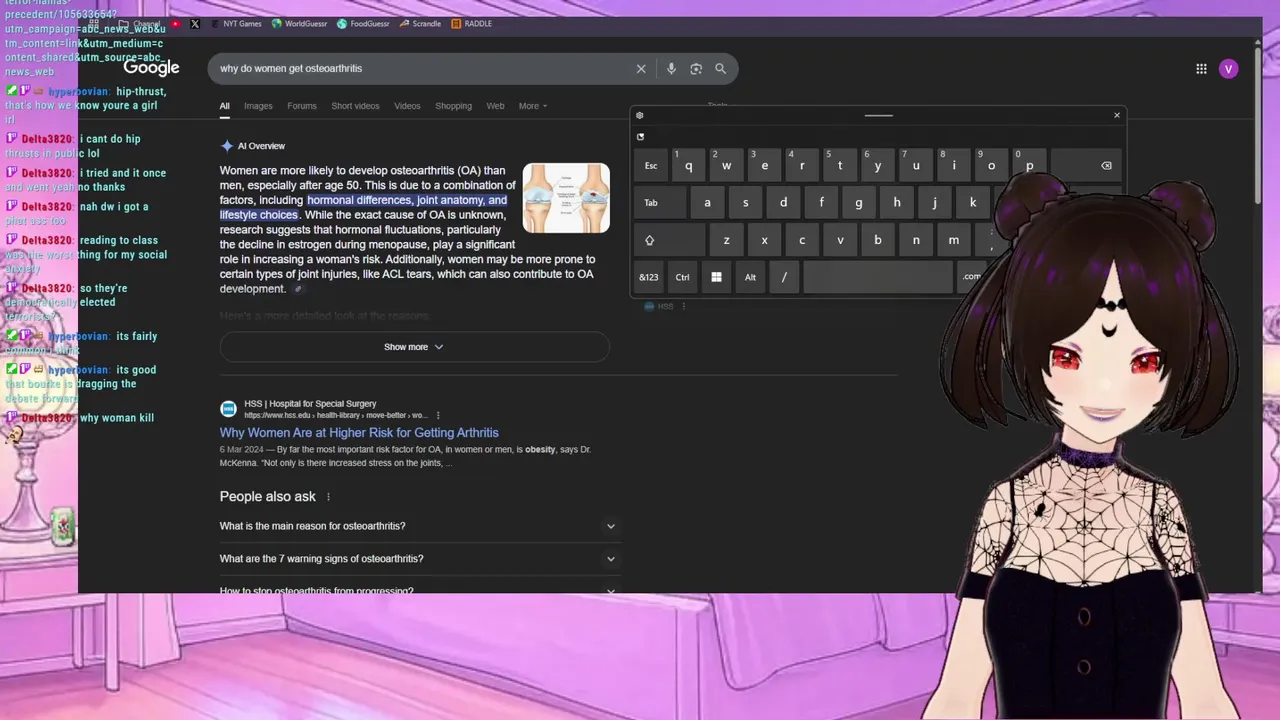1280x720 pixels.
Task: Open search by image camera icon
Action: pos(696,69)
